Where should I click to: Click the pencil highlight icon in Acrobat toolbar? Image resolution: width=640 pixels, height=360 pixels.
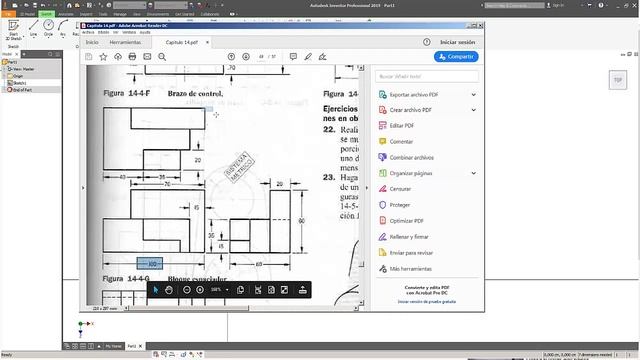click(308, 57)
